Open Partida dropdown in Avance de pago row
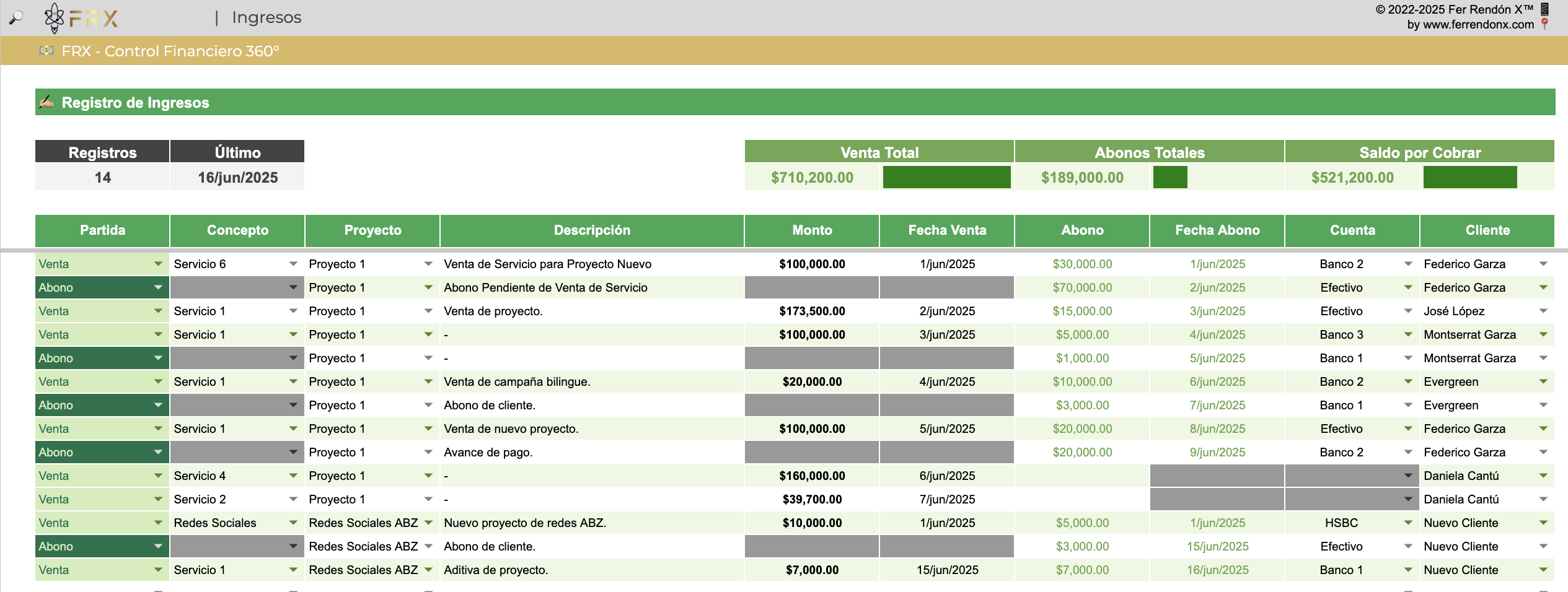 pyautogui.click(x=158, y=452)
